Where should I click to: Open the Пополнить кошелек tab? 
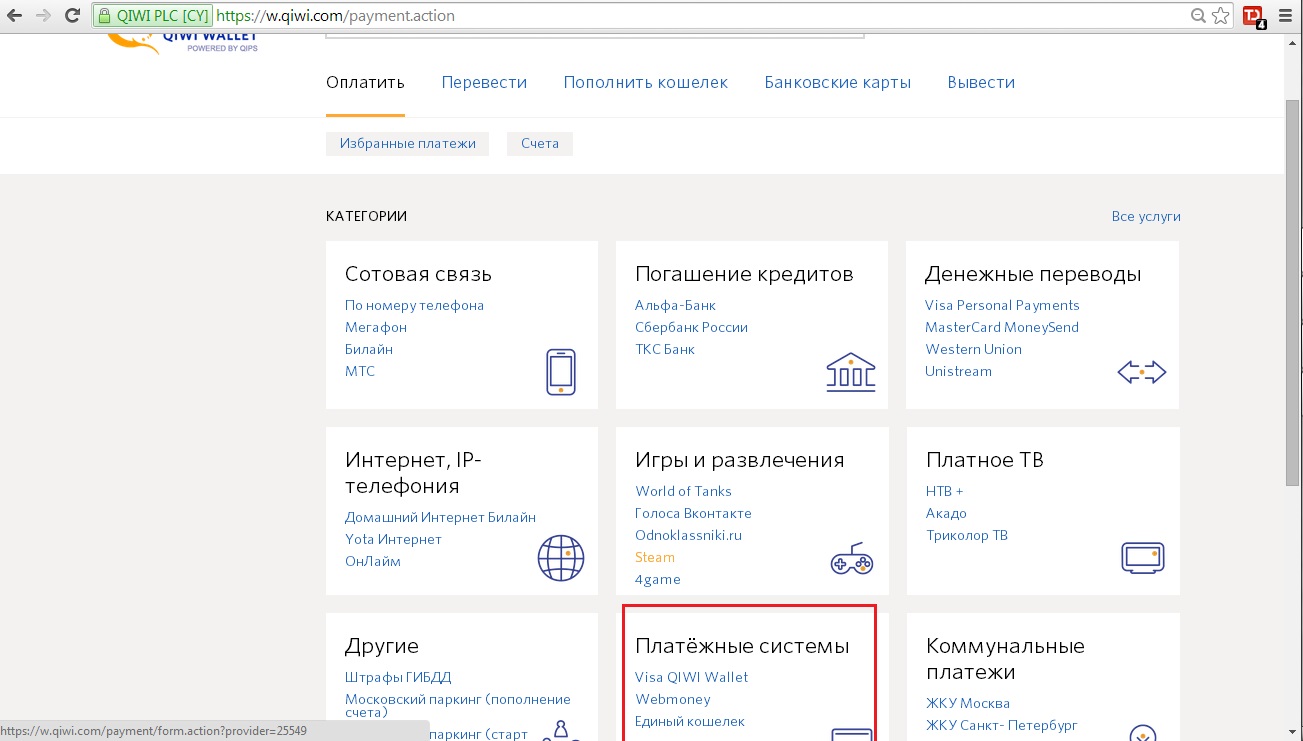click(x=646, y=83)
